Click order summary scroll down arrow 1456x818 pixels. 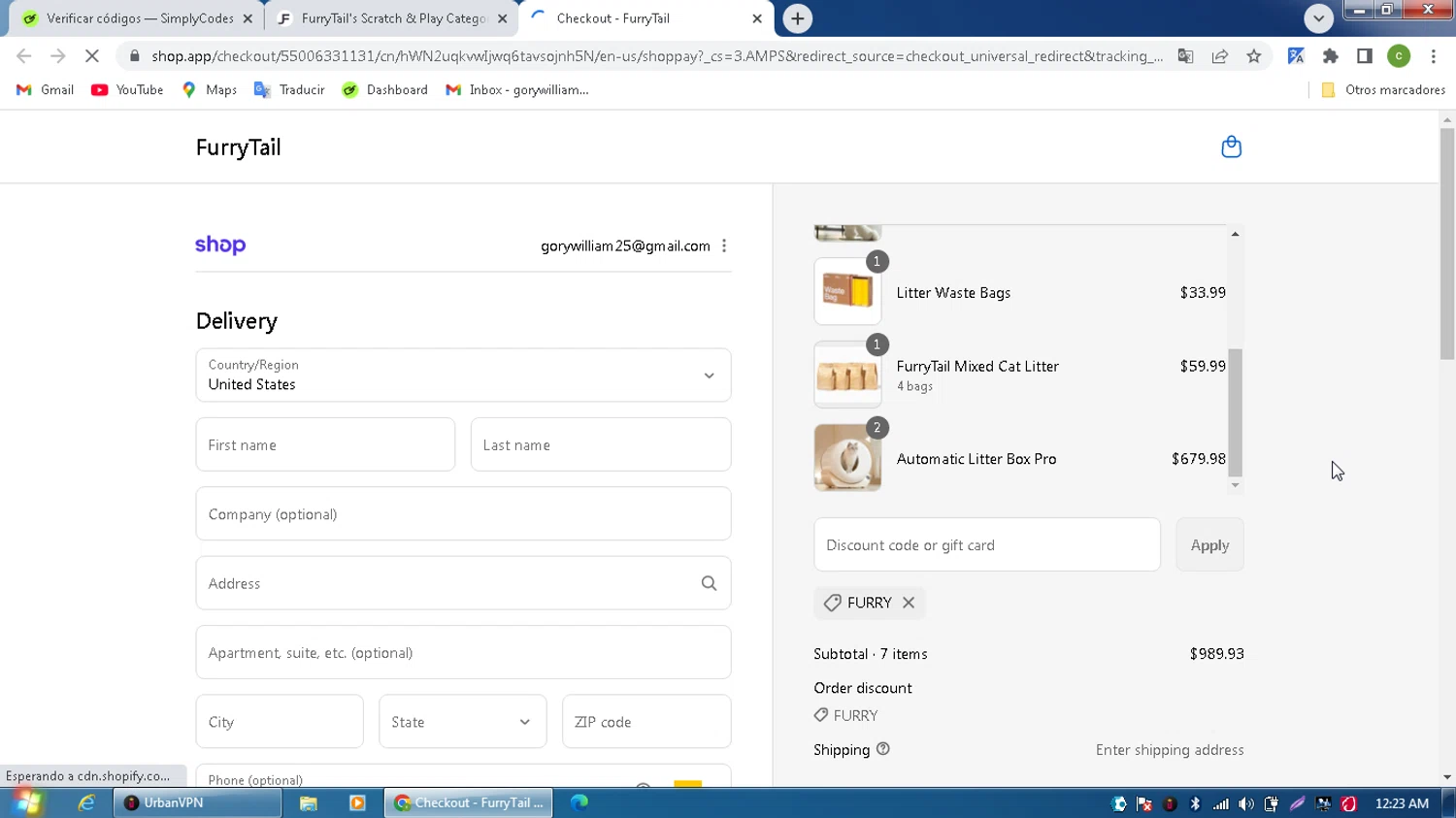[x=1235, y=485]
